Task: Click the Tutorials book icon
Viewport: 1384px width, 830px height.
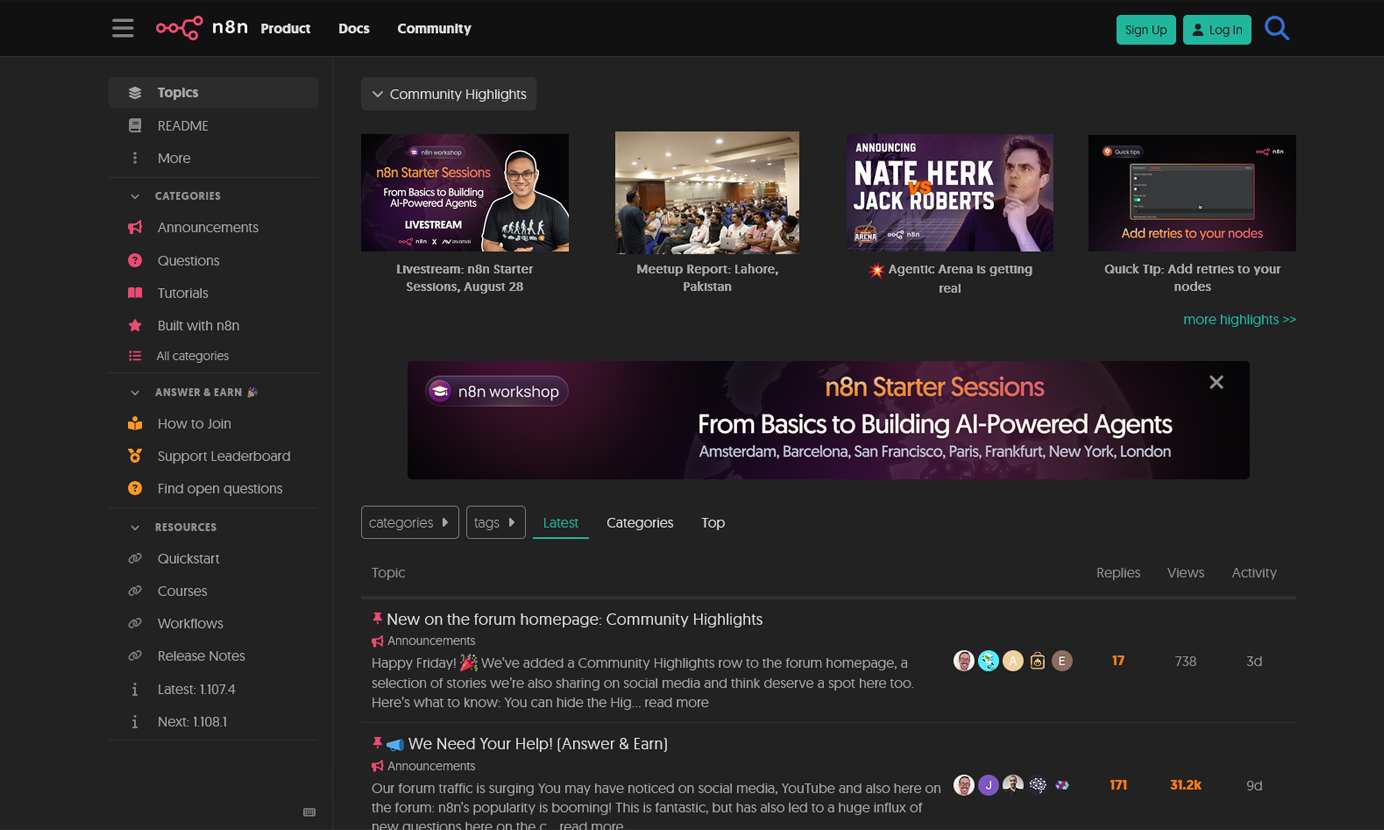Action: (x=135, y=293)
